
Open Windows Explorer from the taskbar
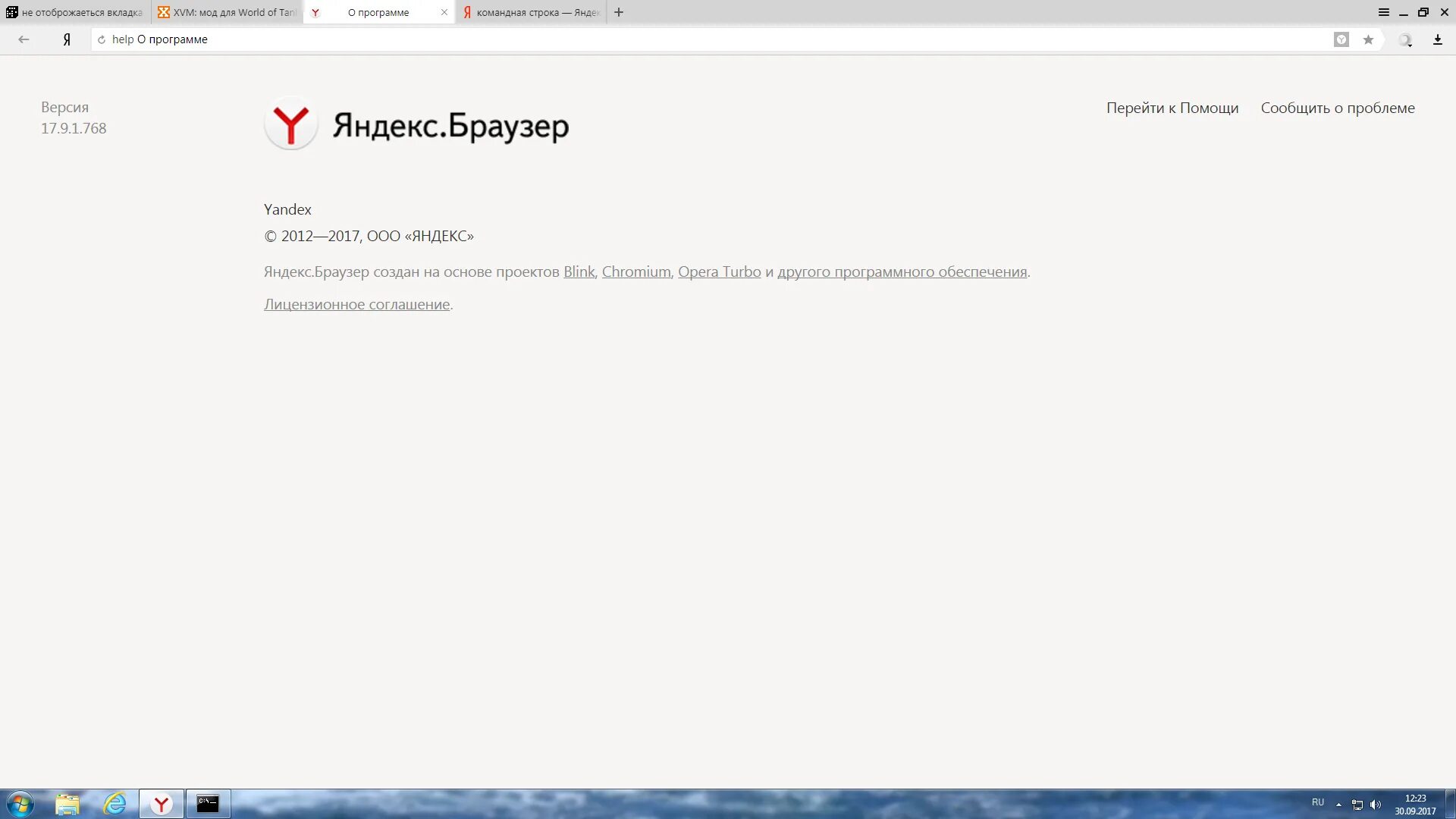67,804
